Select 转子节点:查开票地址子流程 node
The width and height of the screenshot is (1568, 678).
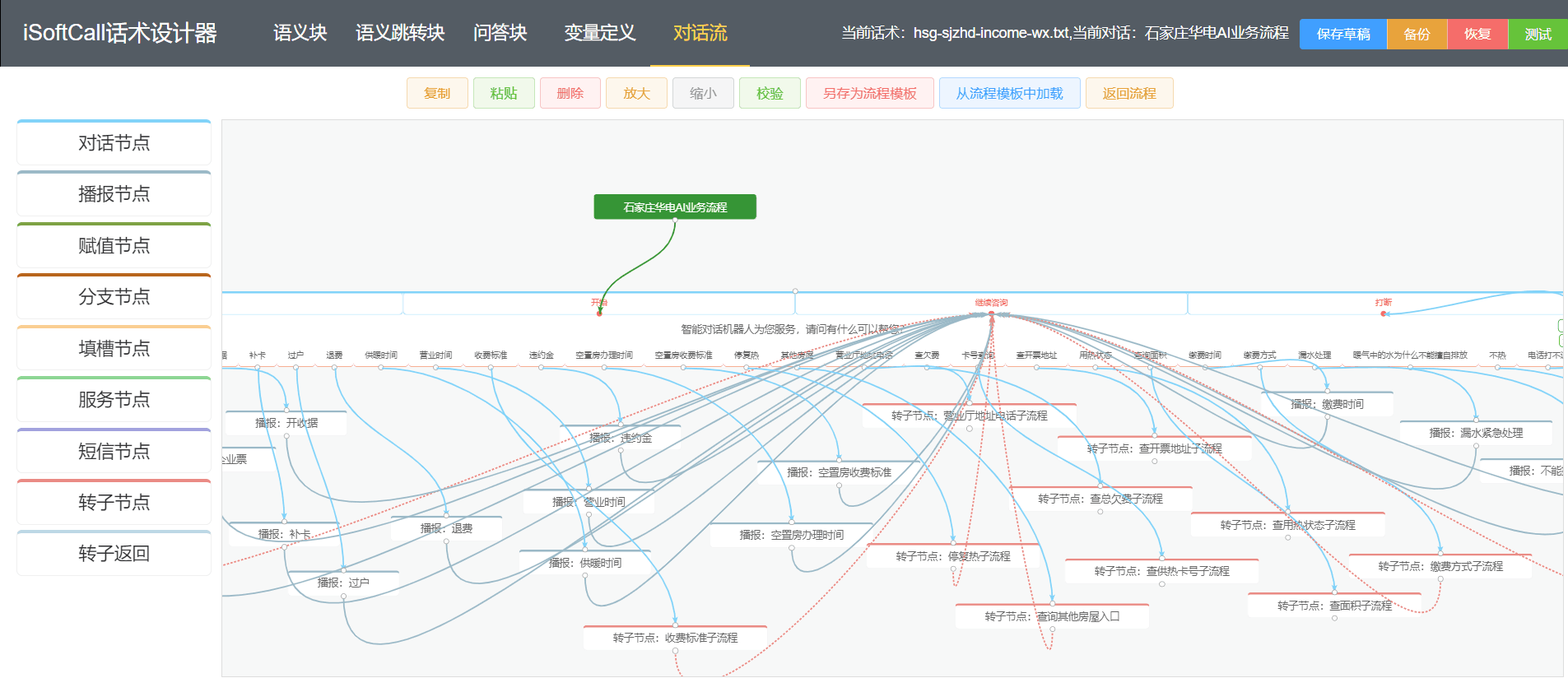(1154, 448)
